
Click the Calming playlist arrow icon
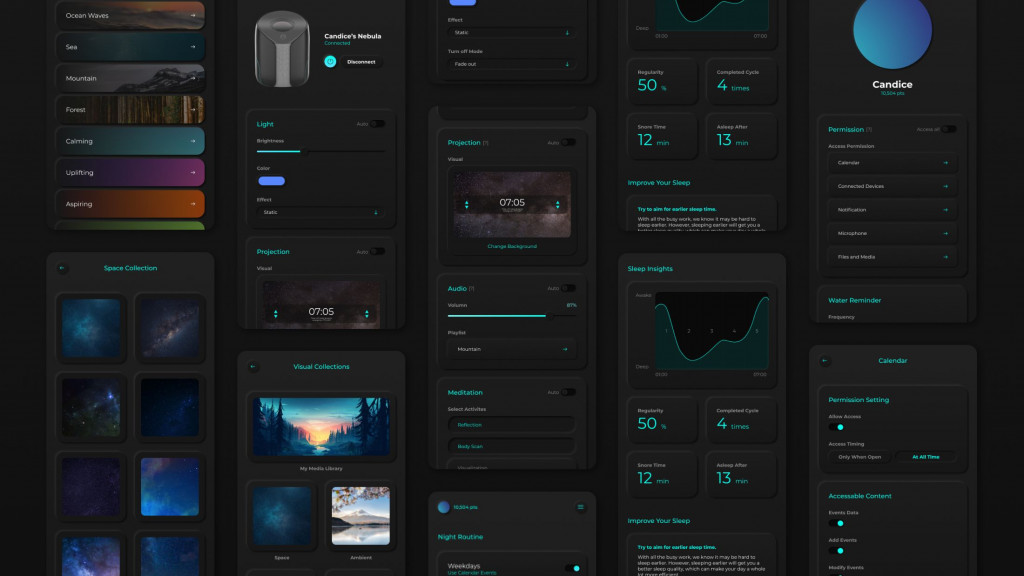[x=193, y=141]
